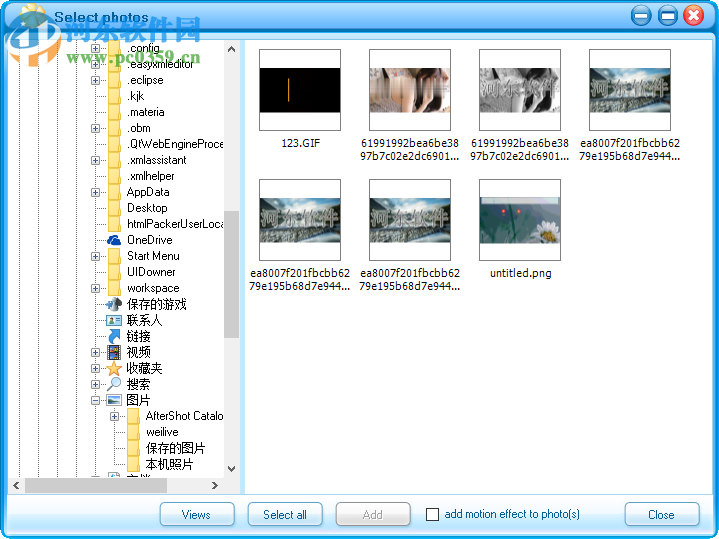Click the contacts card icon (联系人)
The width and height of the screenshot is (719, 539).
[x=114, y=320]
